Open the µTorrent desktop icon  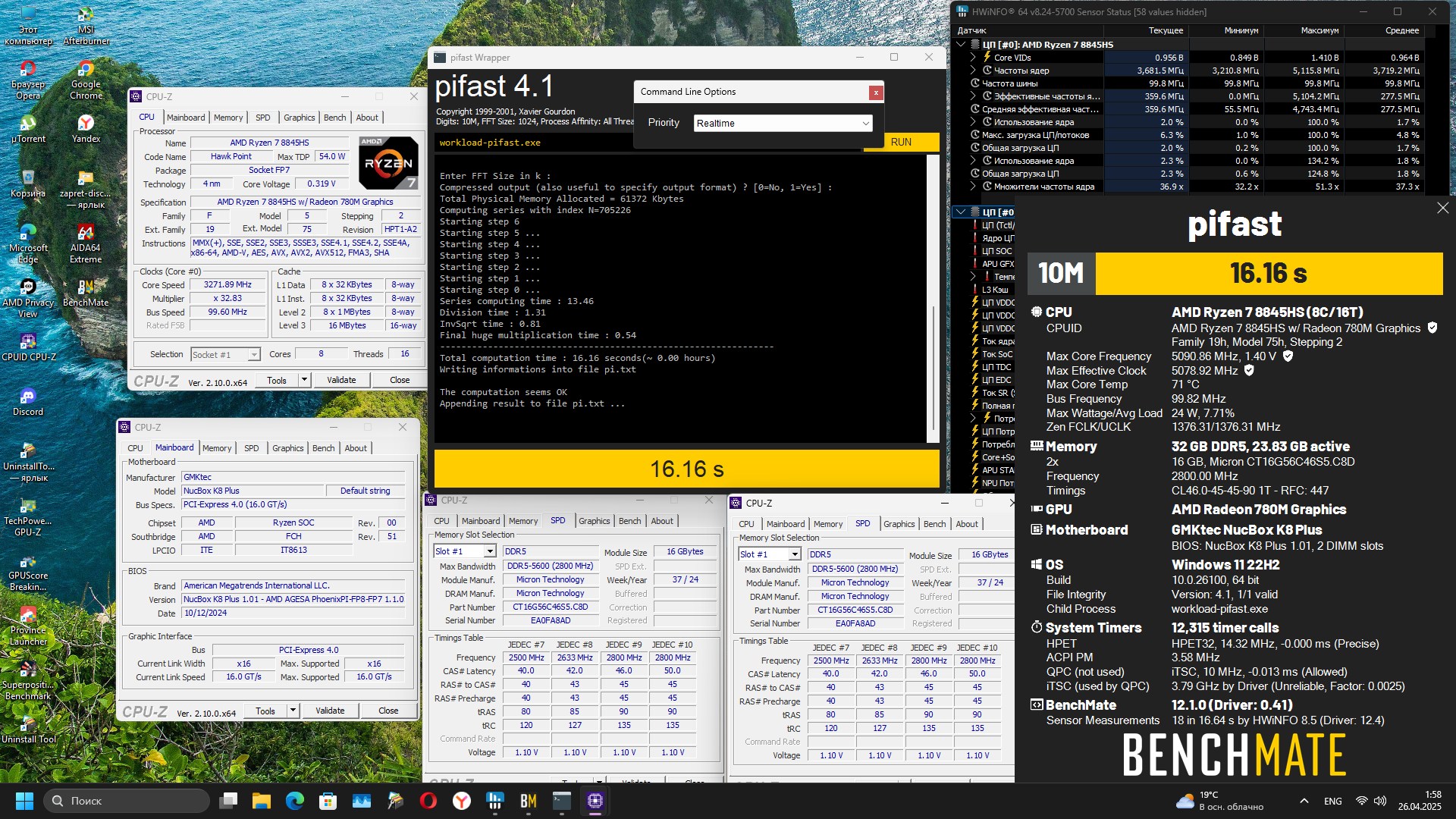point(28,129)
